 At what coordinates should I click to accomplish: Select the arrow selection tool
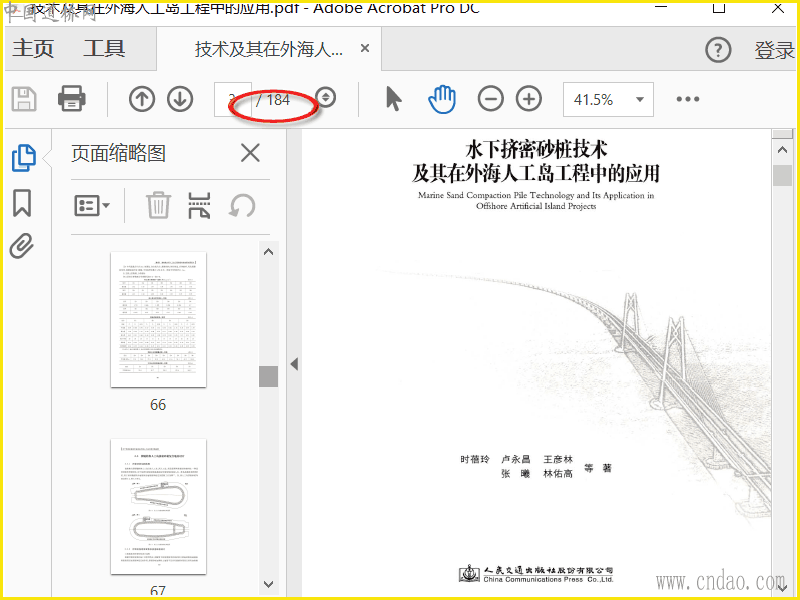click(393, 99)
